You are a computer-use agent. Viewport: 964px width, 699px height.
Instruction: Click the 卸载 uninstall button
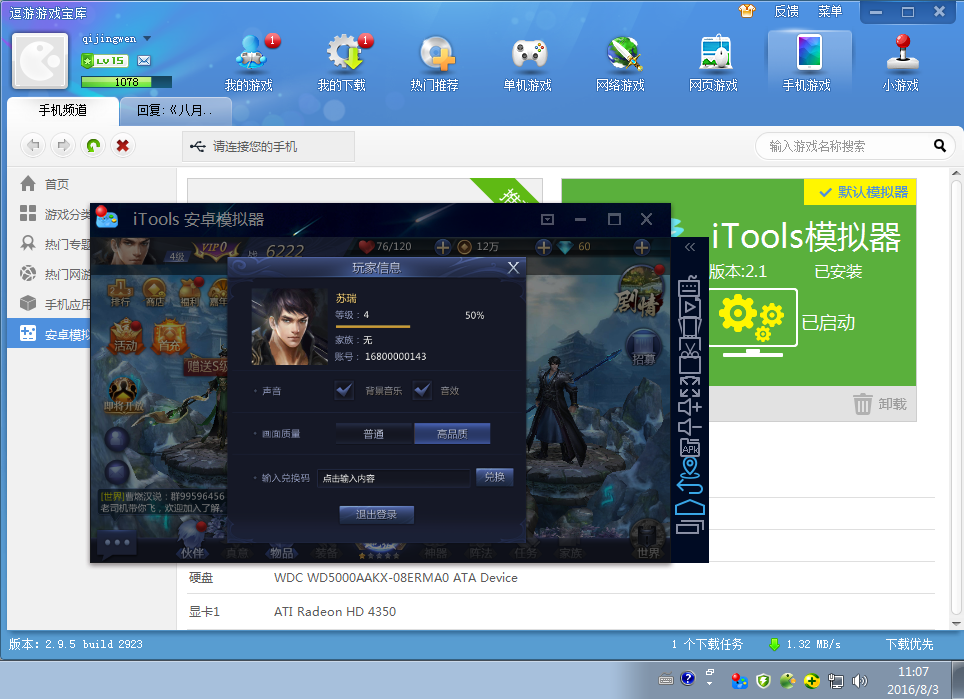click(x=880, y=404)
